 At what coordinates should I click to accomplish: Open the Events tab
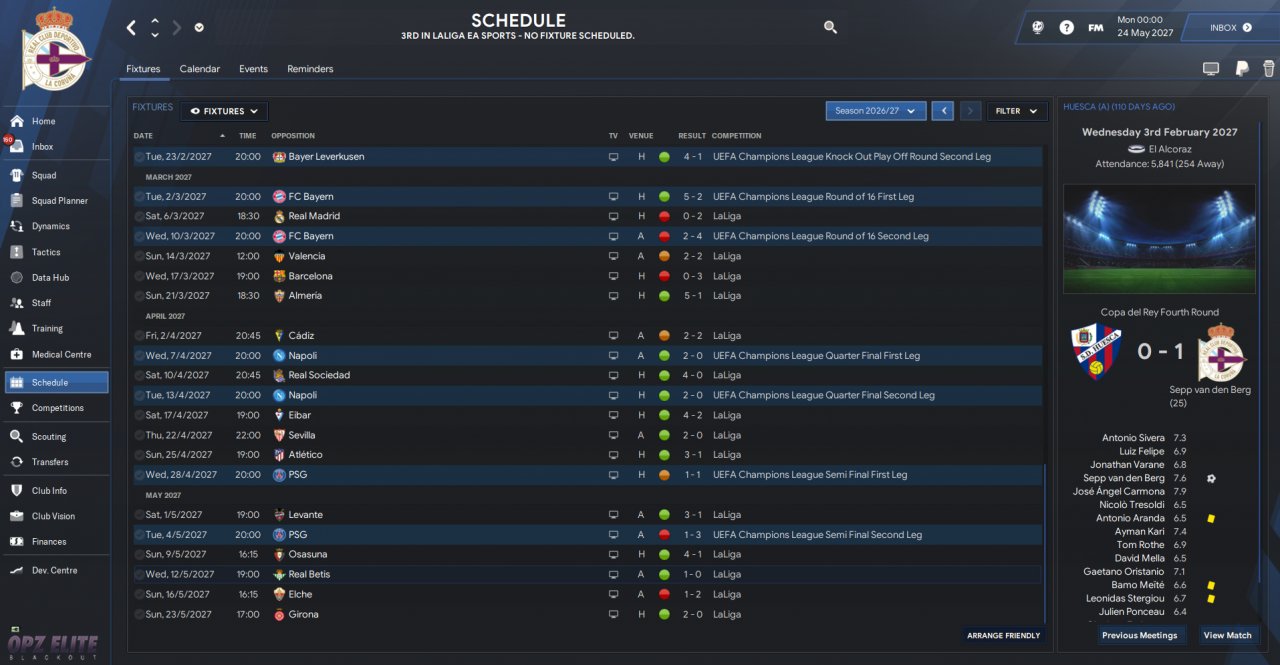click(x=253, y=69)
